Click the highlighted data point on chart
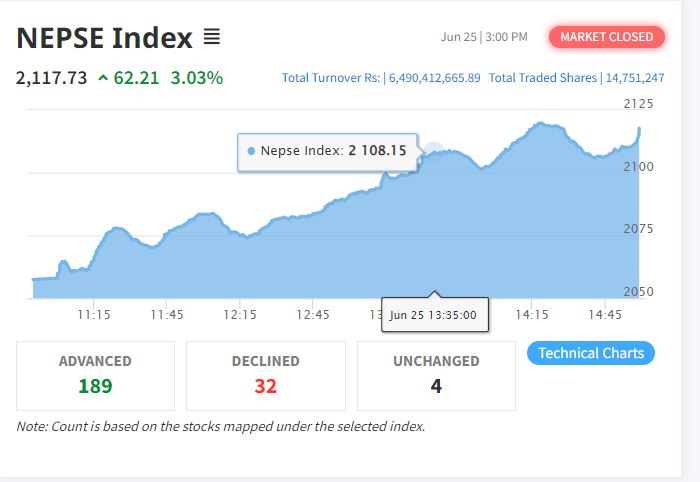Image resolution: width=700 pixels, height=482 pixels. 433,150
